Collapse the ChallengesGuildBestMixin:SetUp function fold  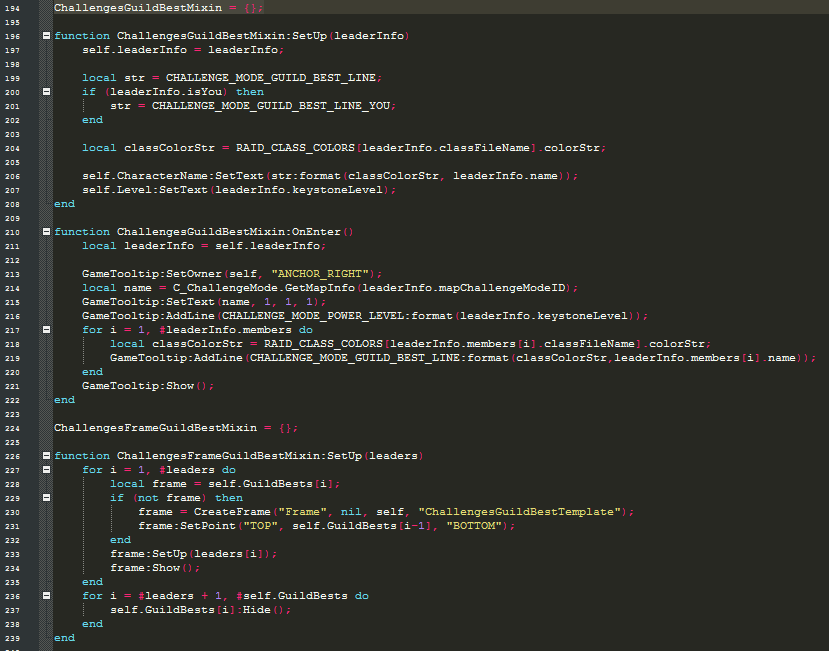click(46, 36)
